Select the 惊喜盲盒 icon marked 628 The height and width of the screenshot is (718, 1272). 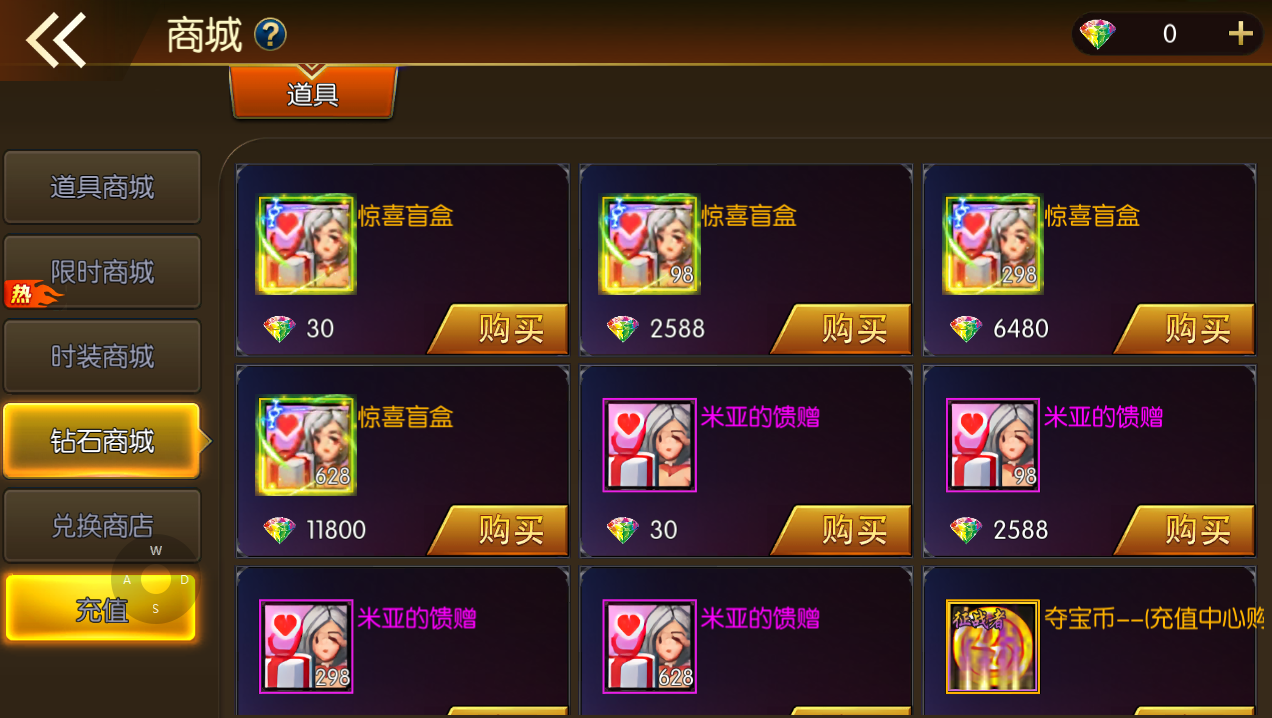click(x=307, y=445)
